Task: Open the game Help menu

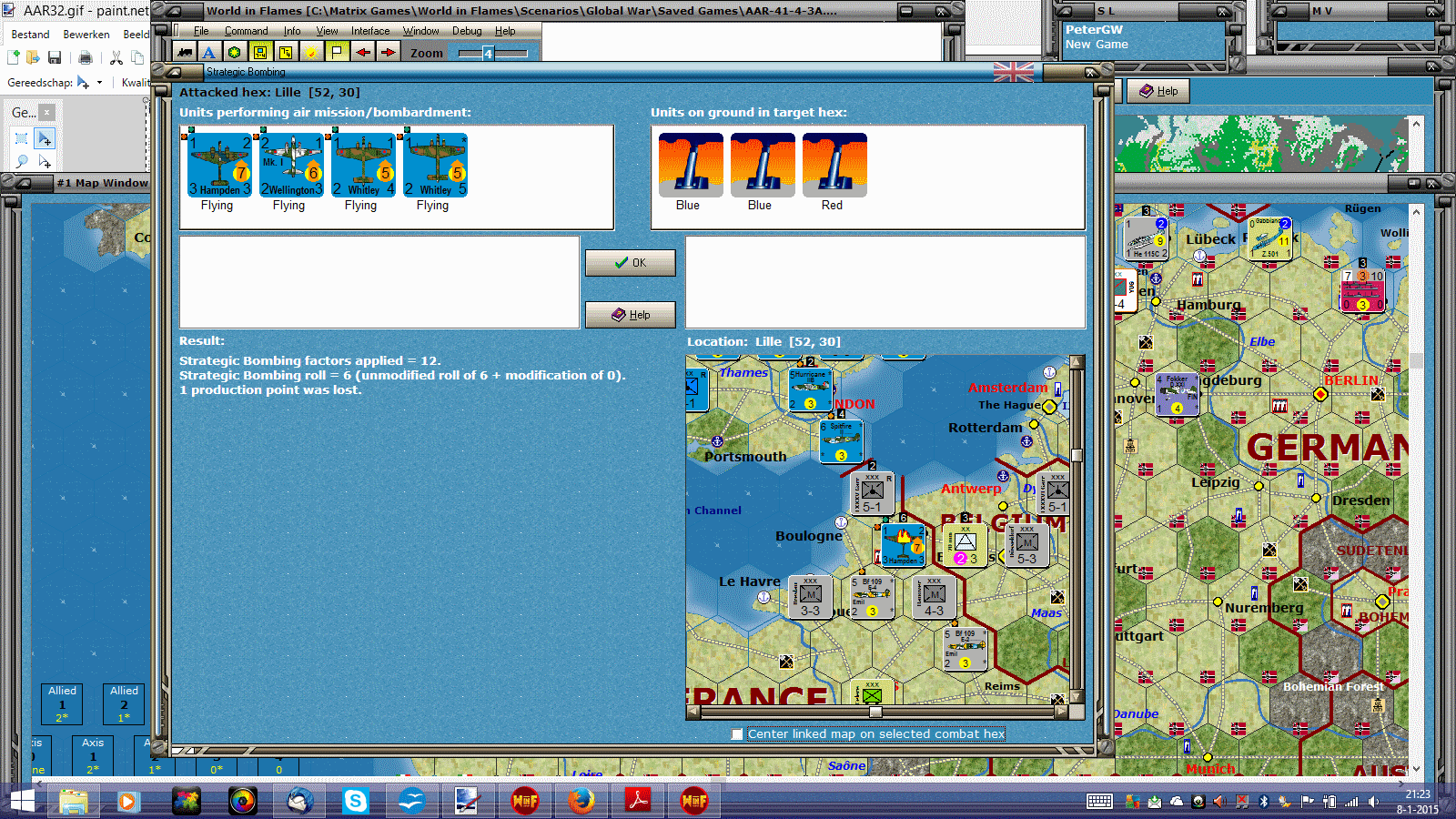Action: point(505,31)
